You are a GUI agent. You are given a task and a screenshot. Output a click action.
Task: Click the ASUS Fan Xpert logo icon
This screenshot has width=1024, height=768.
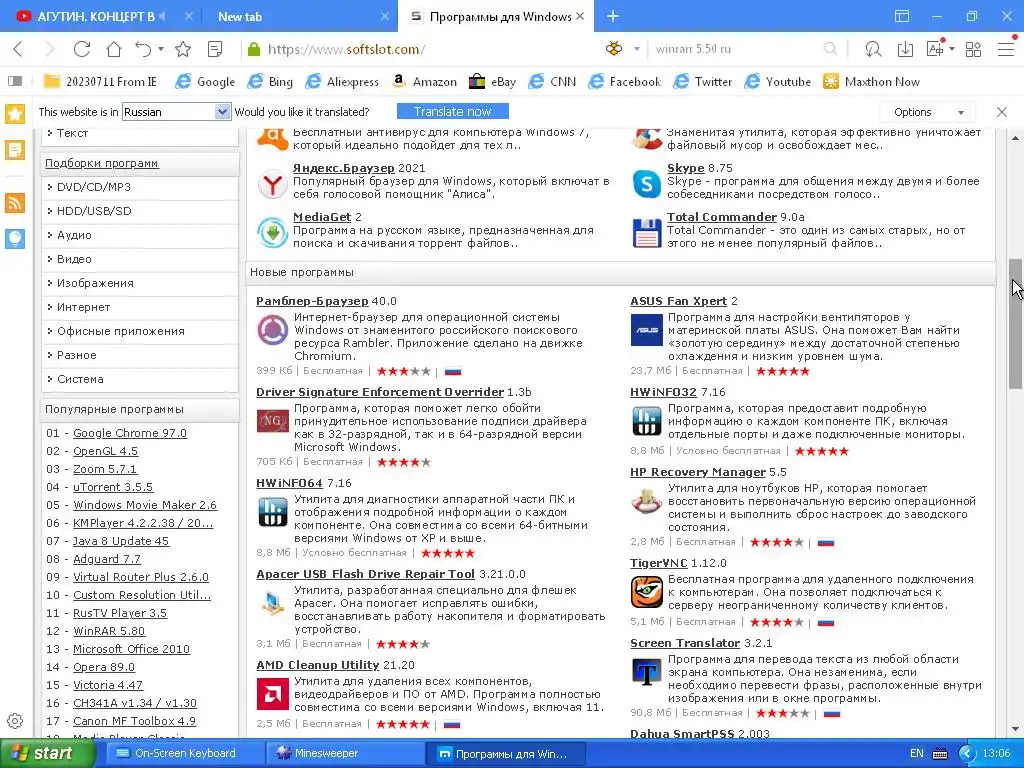[x=647, y=330]
